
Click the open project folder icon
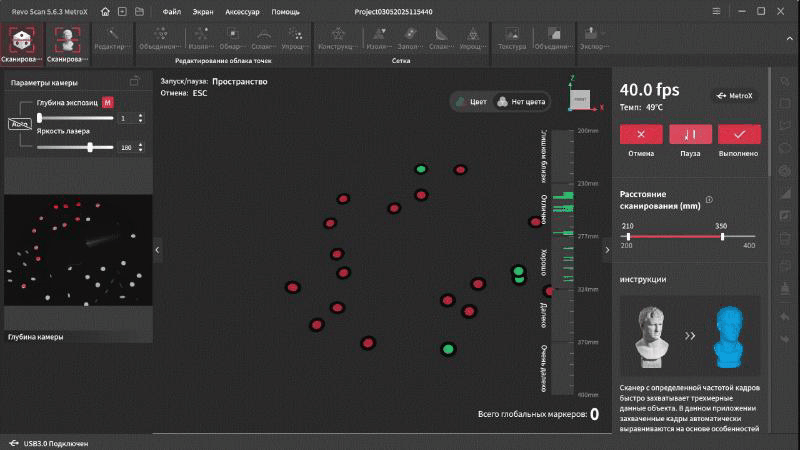137,11
